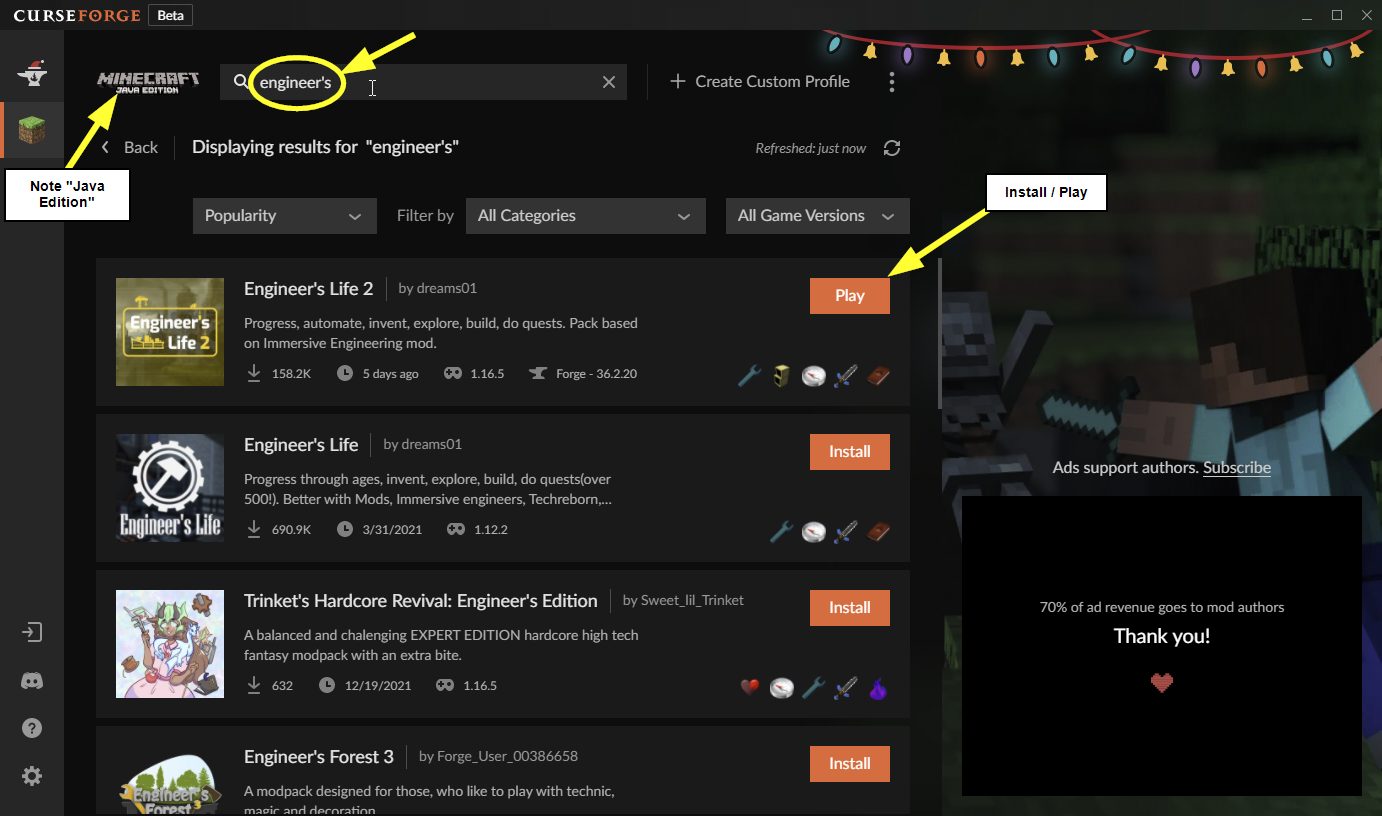The height and width of the screenshot is (816, 1382).
Task: Click author Forge_User_00386658
Action: (x=507, y=756)
